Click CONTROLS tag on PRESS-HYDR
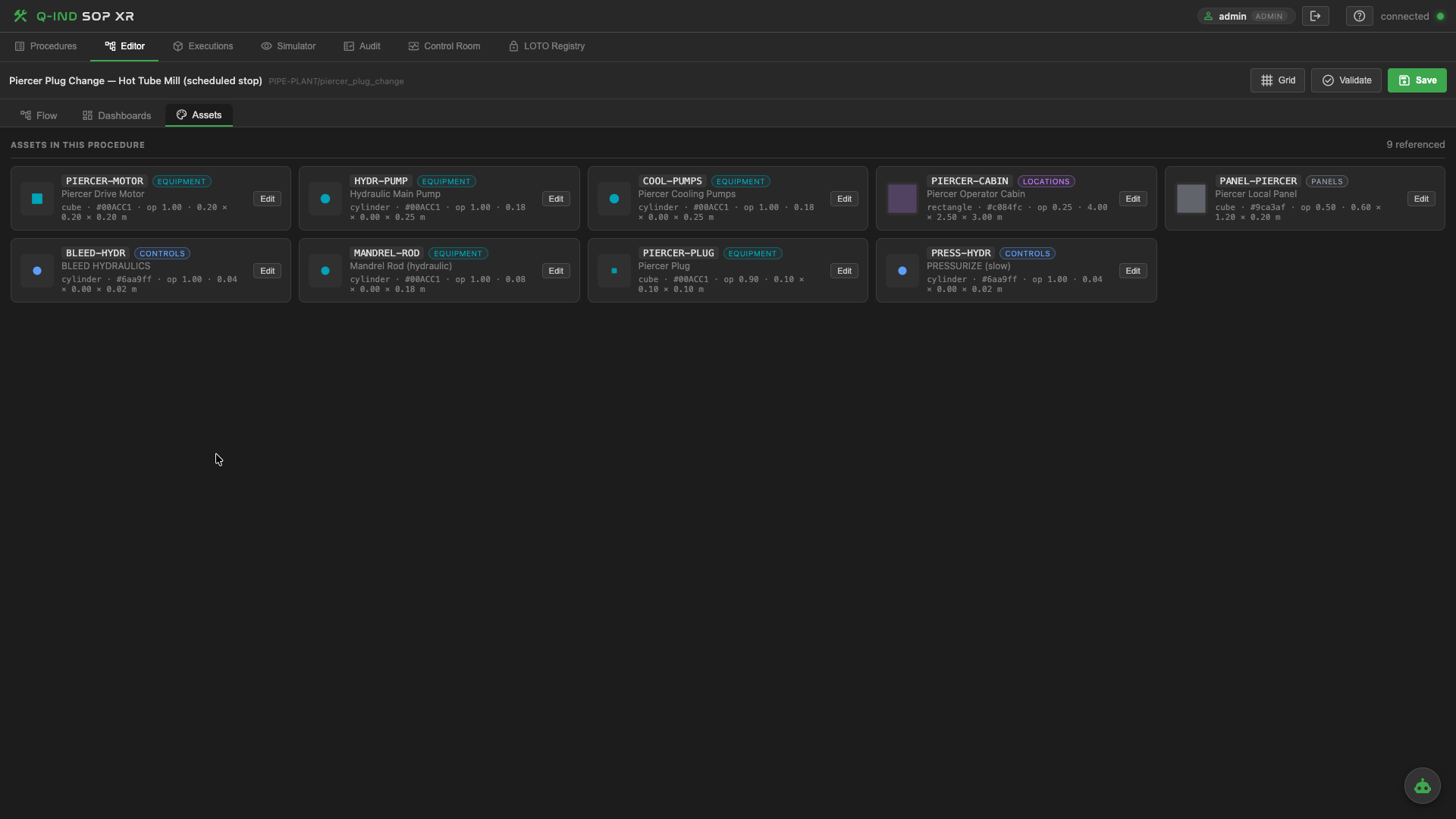 click(1028, 253)
